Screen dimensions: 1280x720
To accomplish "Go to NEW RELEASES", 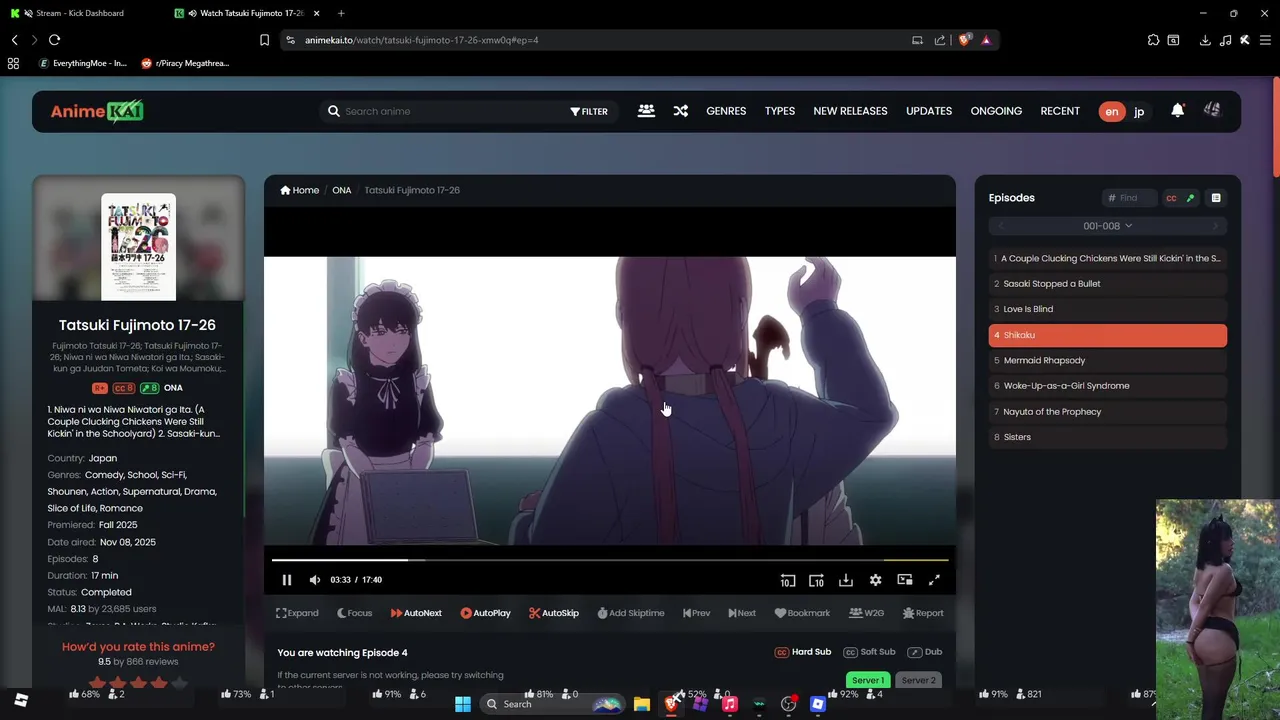I will [x=850, y=111].
